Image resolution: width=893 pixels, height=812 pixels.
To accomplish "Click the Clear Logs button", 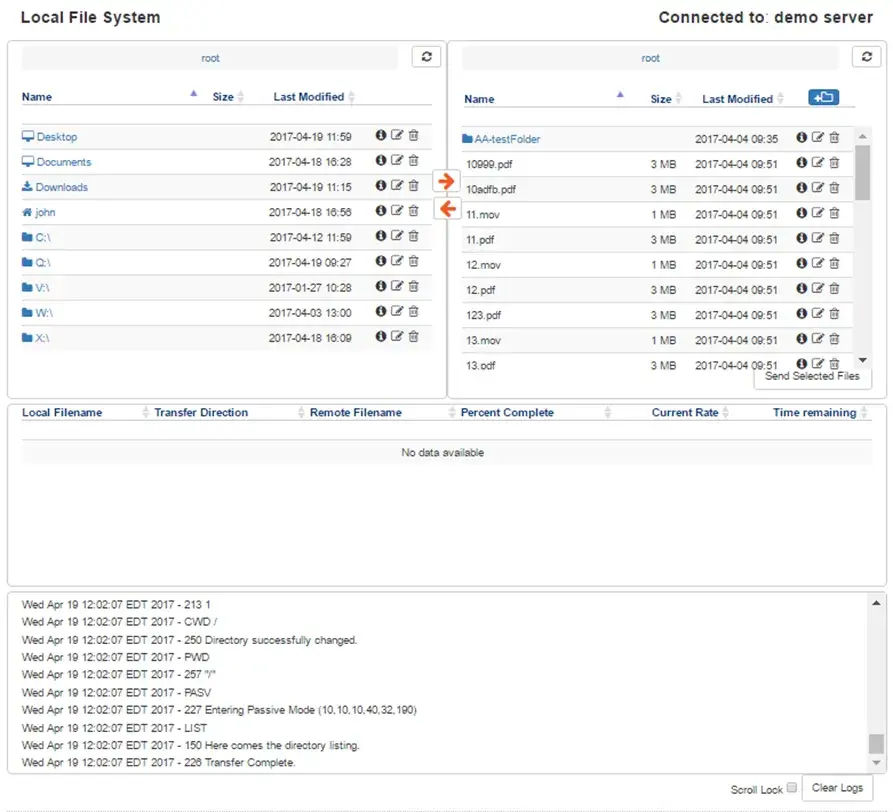I will tap(837, 787).
